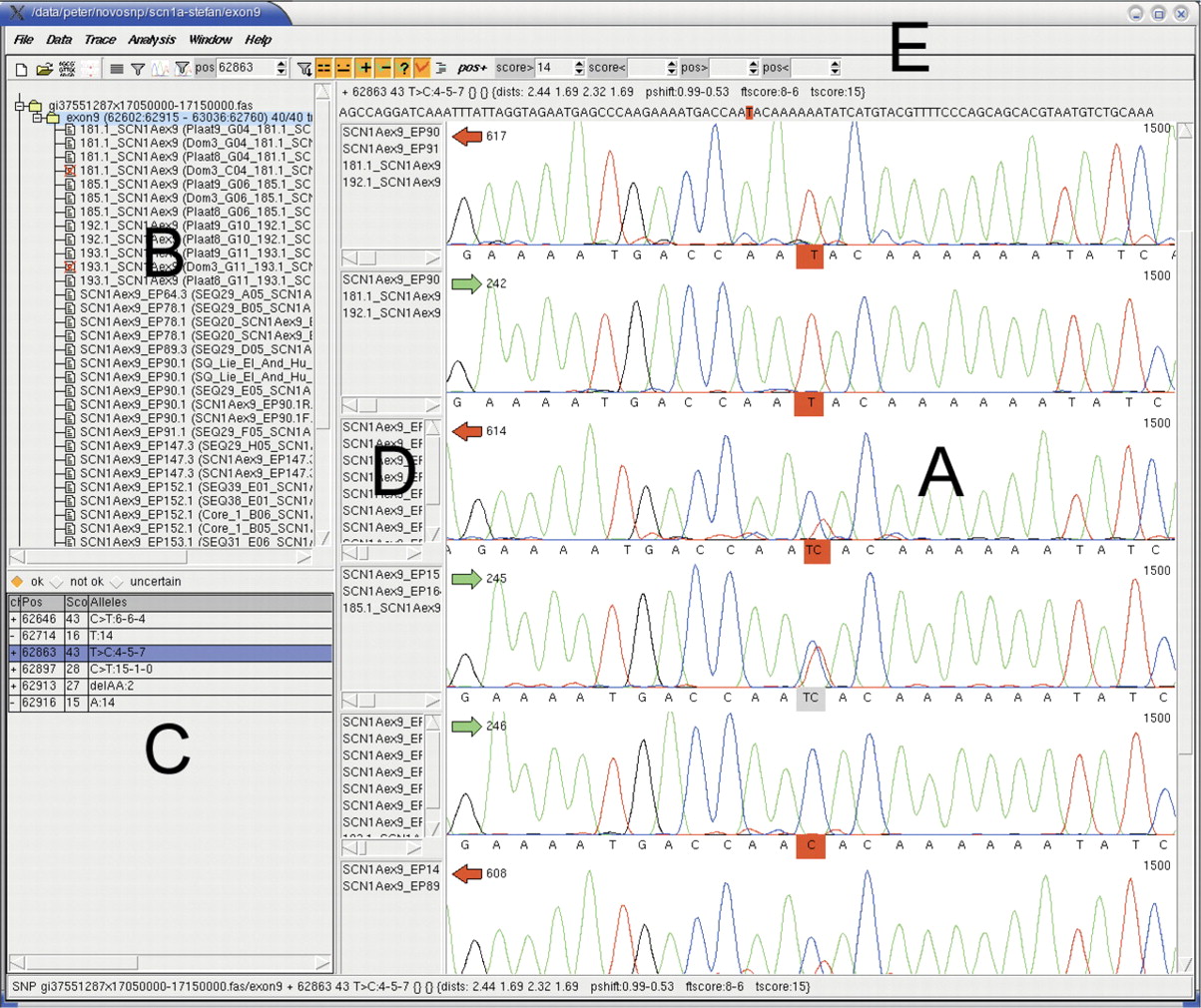Image resolution: width=1201 pixels, height=1008 pixels.
Task: Collapse the gi37551287 .fas root node
Action: [x=19, y=105]
